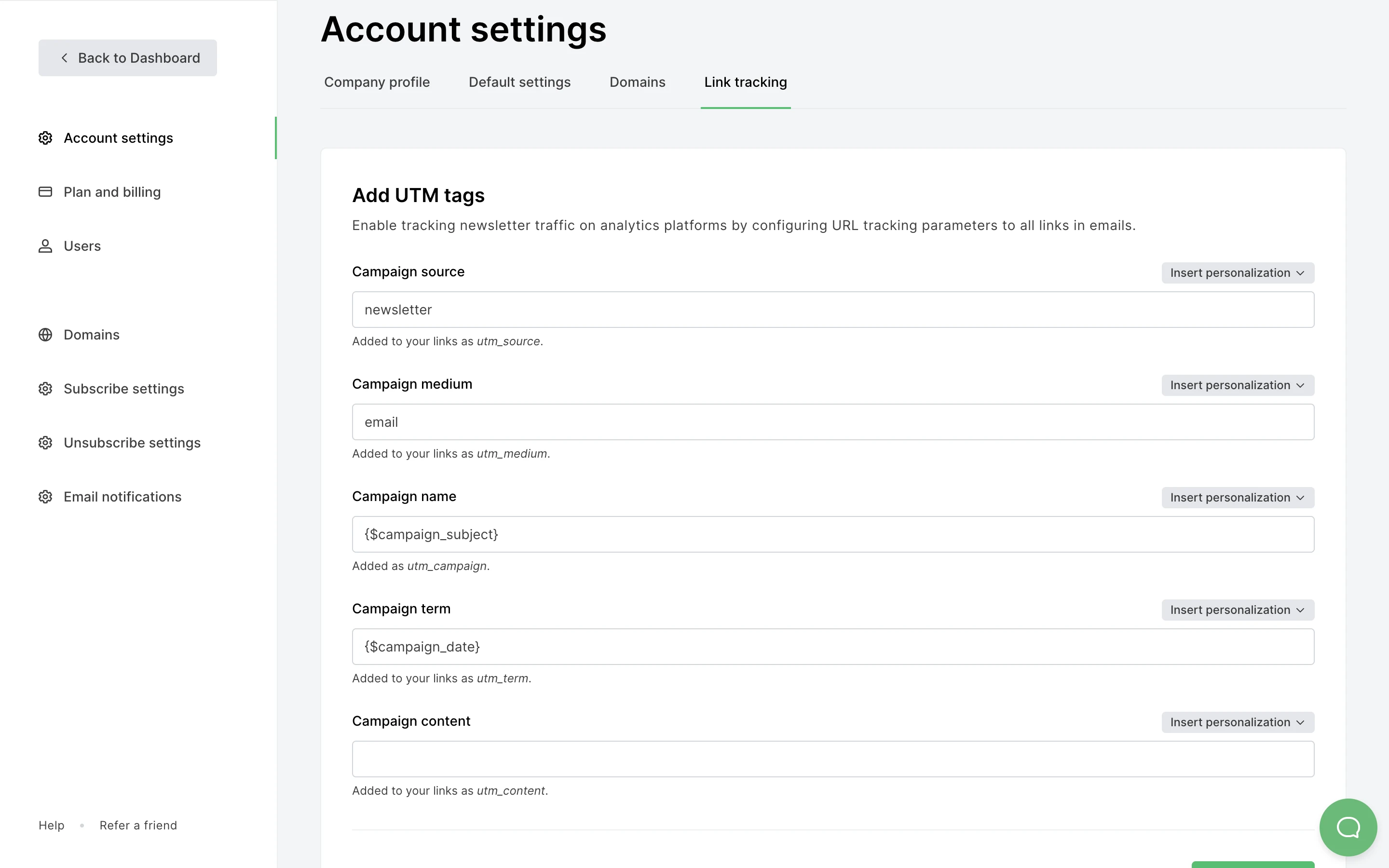Click the Unsubscribe settings gear icon

point(45,443)
